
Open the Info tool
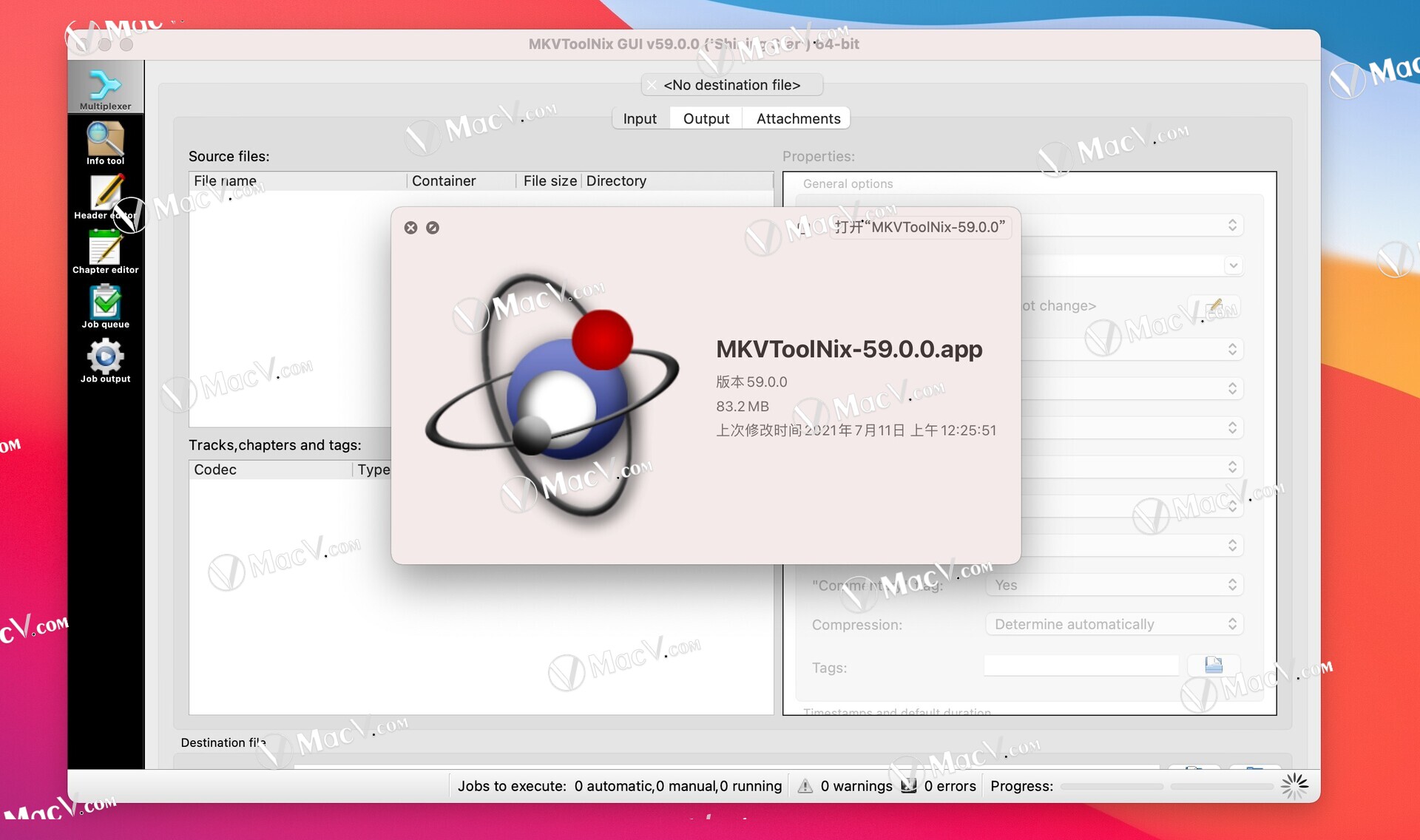(x=105, y=143)
